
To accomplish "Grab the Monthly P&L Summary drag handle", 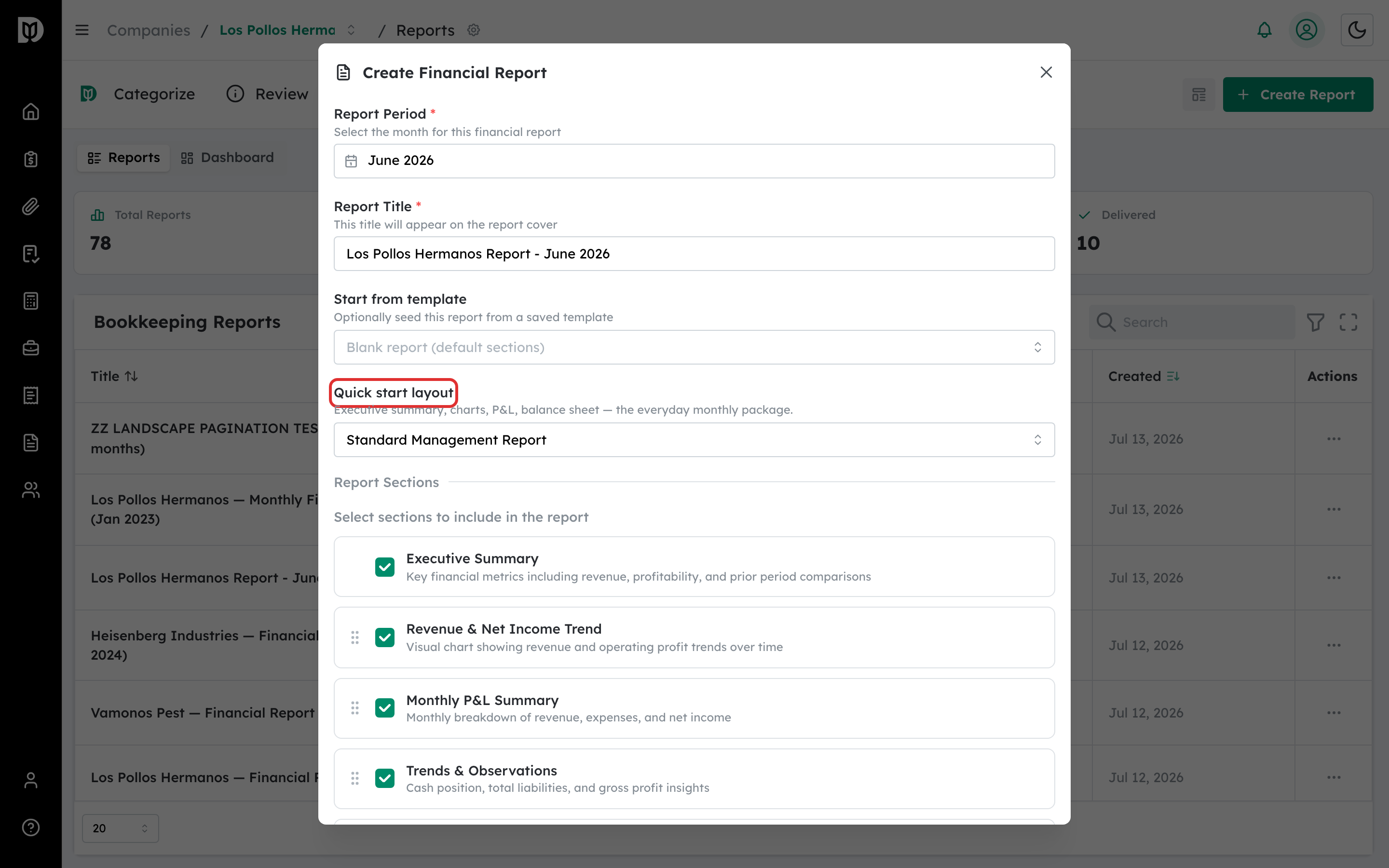I will tap(354, 708).
